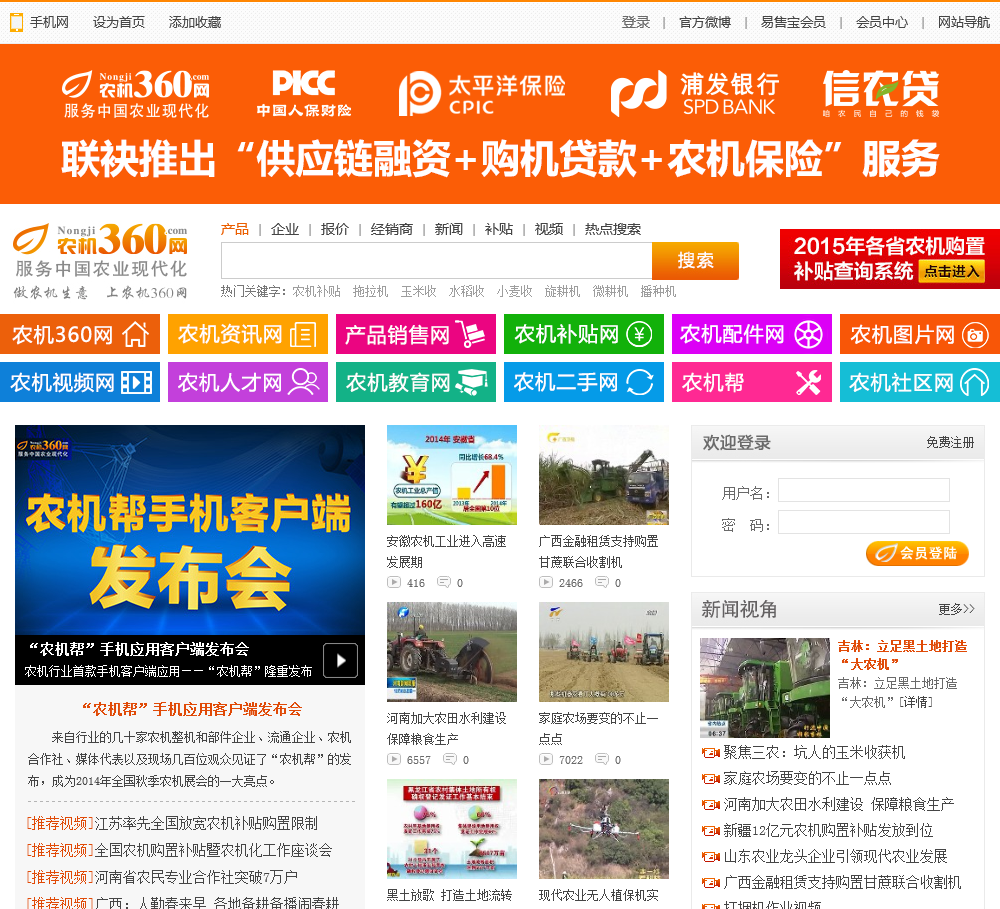Open 更多>> in 新闻视角 panel
This screenshot has width=1000, height=909.
pyautogui.click(x=956, y=609)
